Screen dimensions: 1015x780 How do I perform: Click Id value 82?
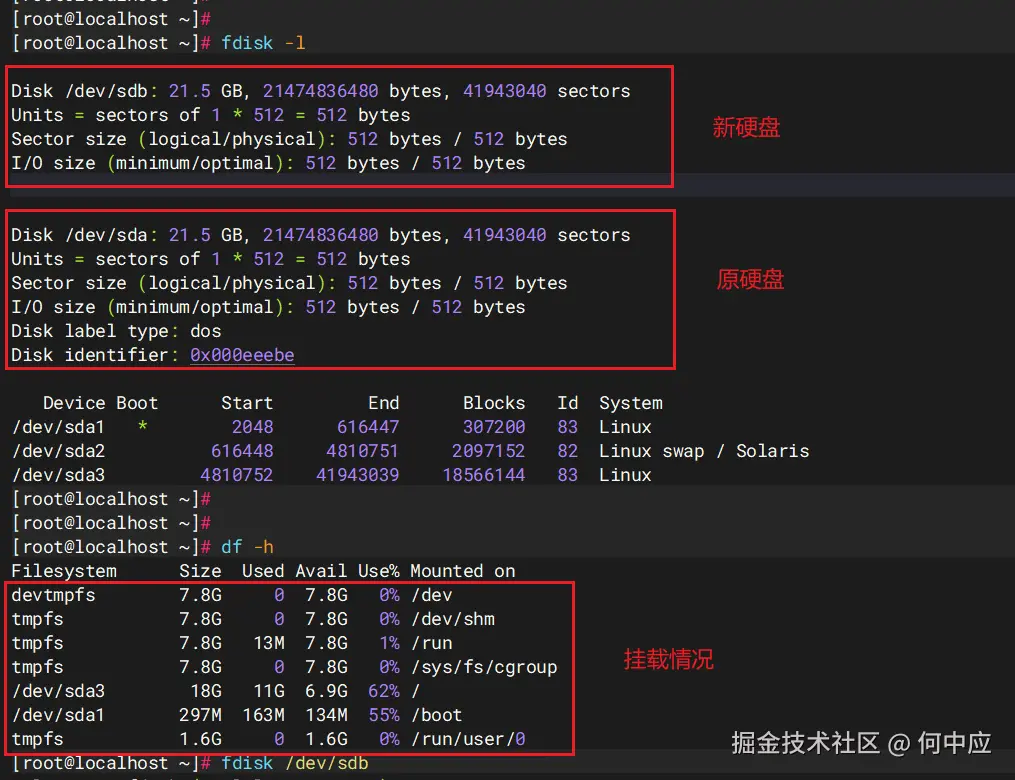568,451
